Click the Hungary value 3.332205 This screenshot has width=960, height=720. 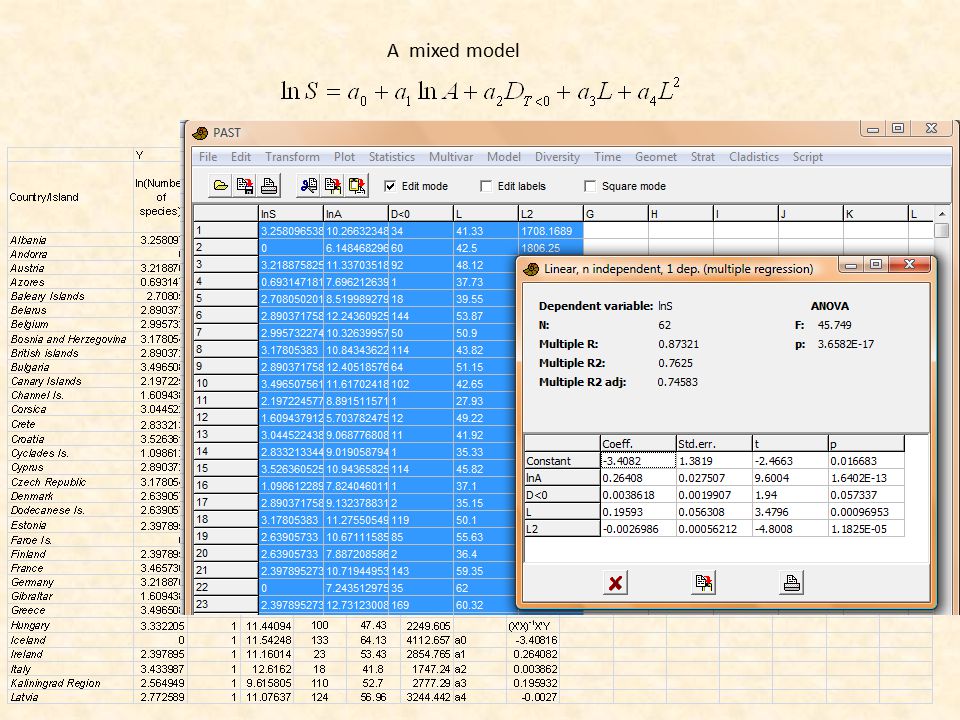click(x=162, y=626)
